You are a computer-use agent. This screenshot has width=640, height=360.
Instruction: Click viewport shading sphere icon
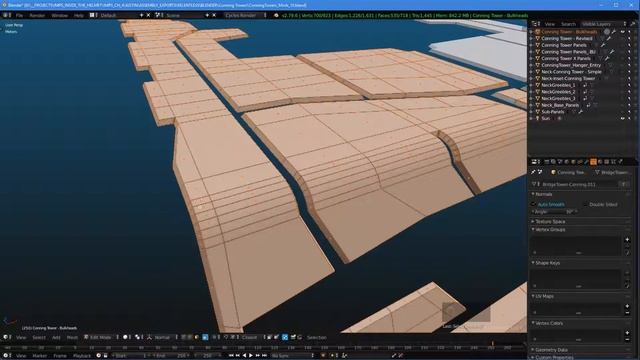coord(125,337)
